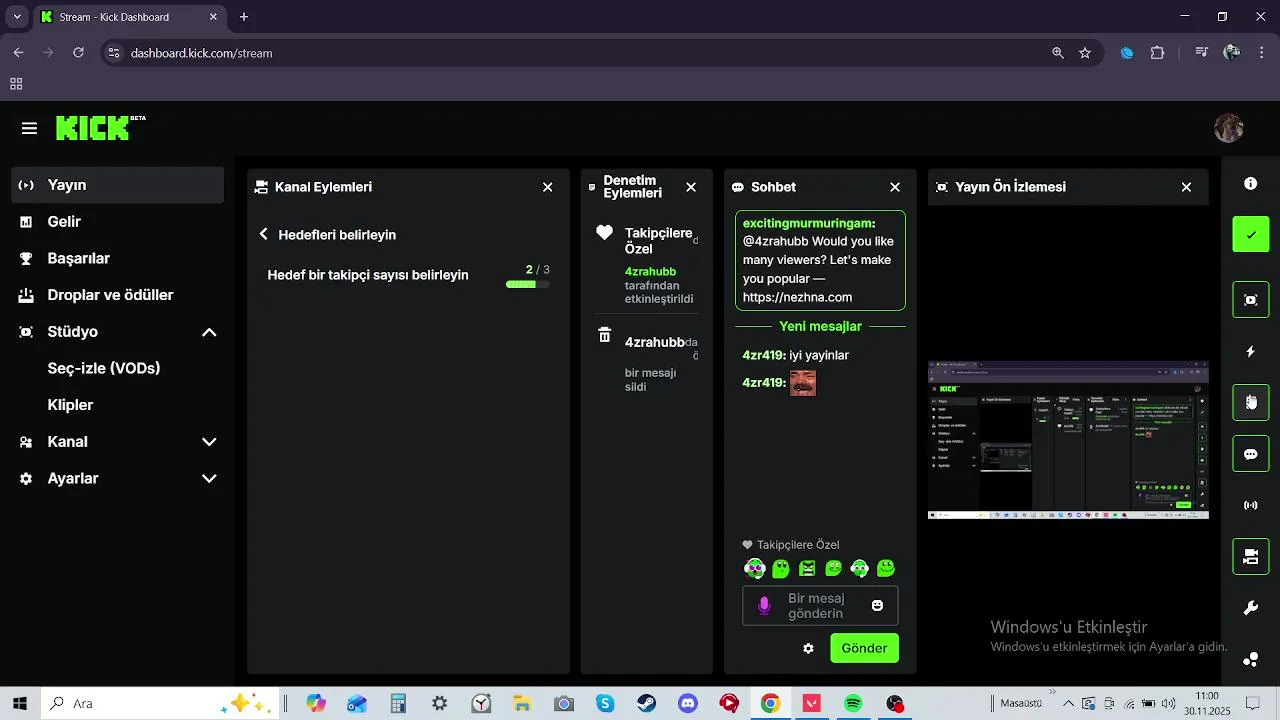Toggle the stream preview panel sidebar icon
The width and height of the screenshot is (1280, 720).
pos(1250,300)
